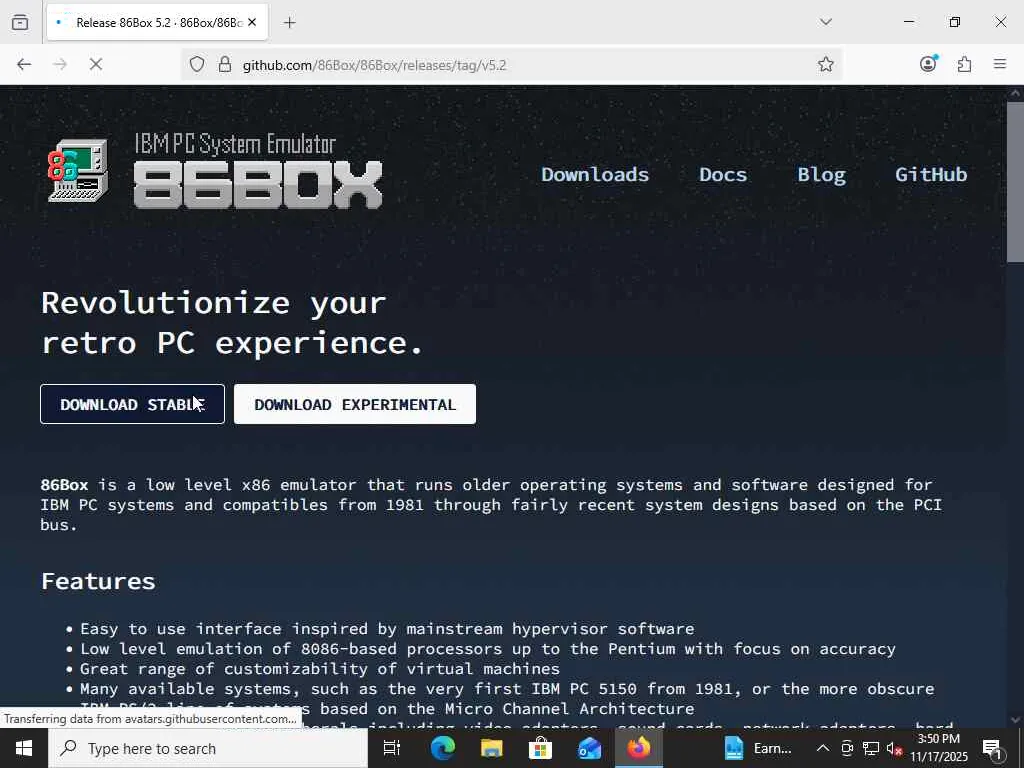Open tracking protection shield icon

pos(197,64)
